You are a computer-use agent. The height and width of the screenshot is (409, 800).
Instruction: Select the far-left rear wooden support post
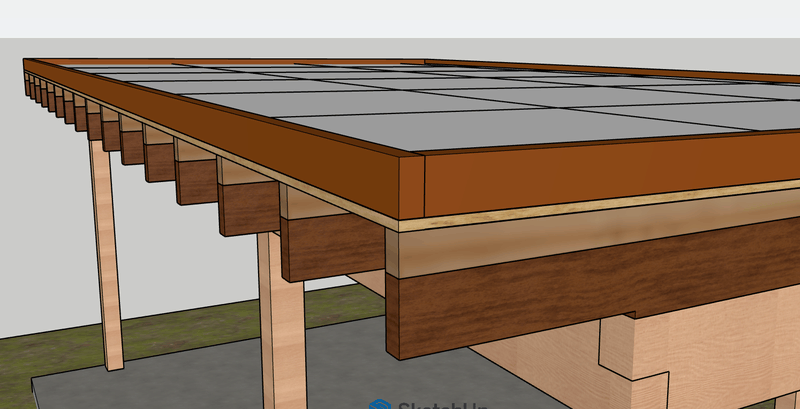point(106,255)
